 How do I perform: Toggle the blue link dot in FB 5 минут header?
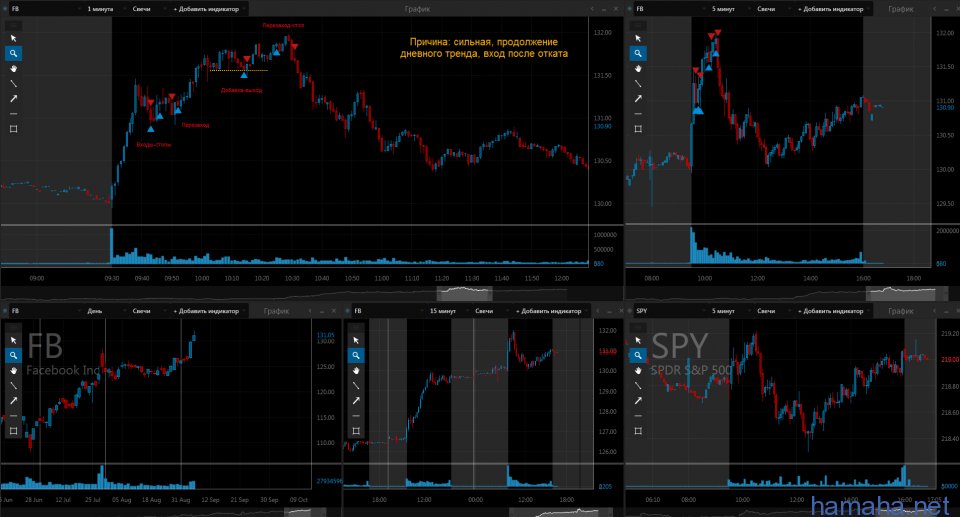tap(631, 9)
